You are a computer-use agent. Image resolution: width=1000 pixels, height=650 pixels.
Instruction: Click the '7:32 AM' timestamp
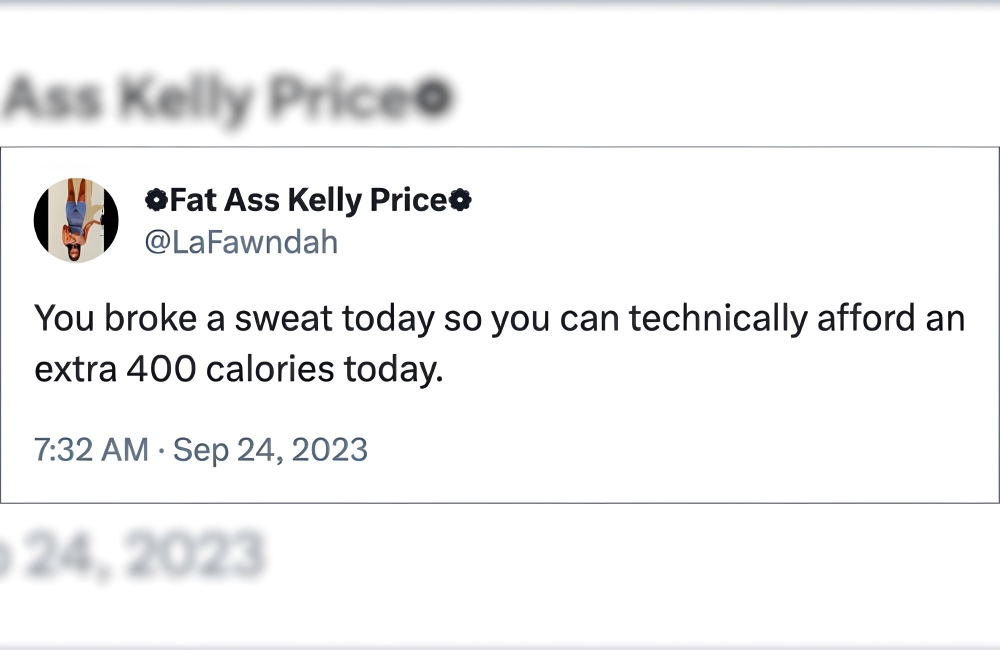91,449
